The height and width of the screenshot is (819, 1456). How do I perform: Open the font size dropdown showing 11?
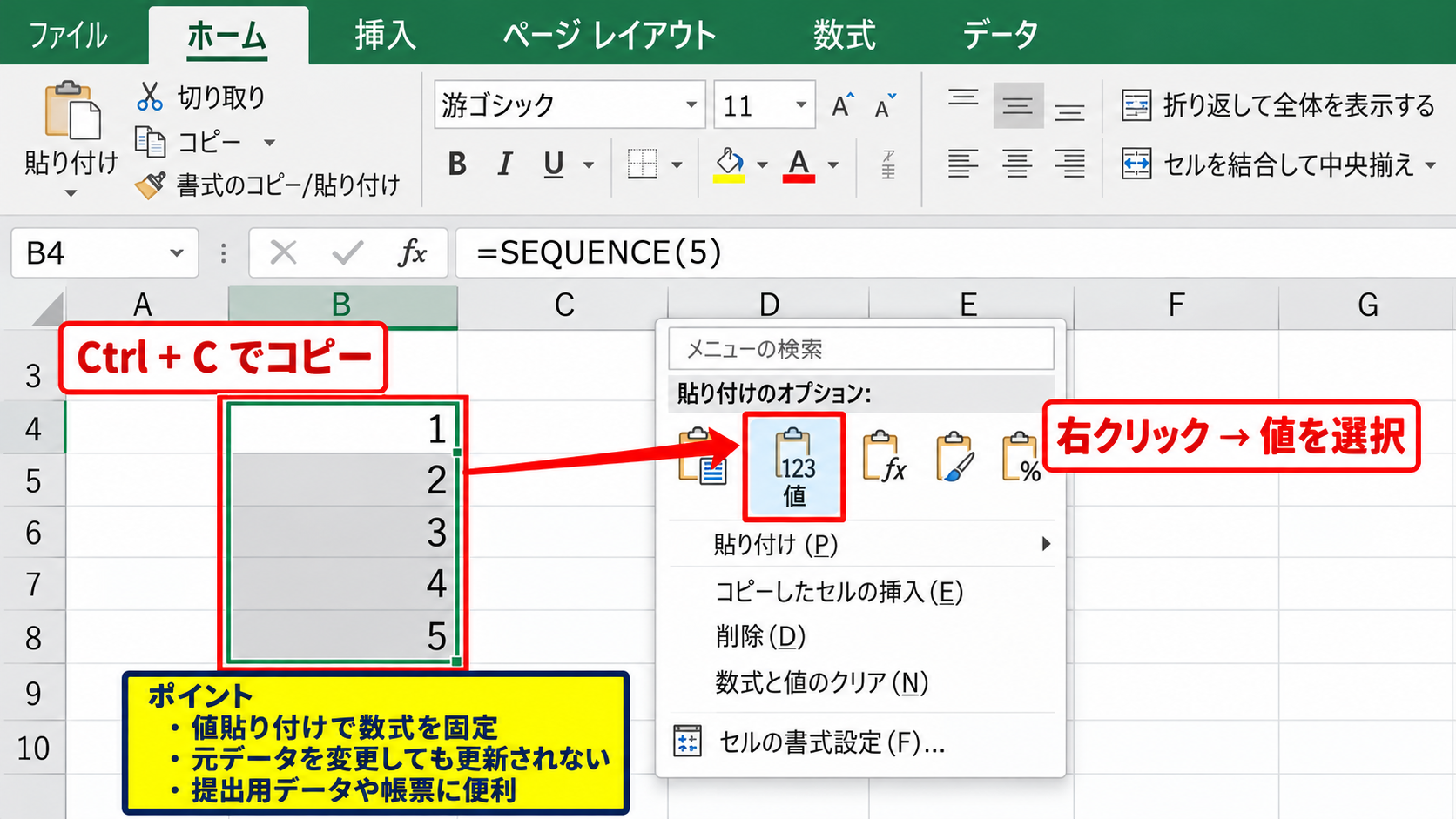tap(801, 105)
